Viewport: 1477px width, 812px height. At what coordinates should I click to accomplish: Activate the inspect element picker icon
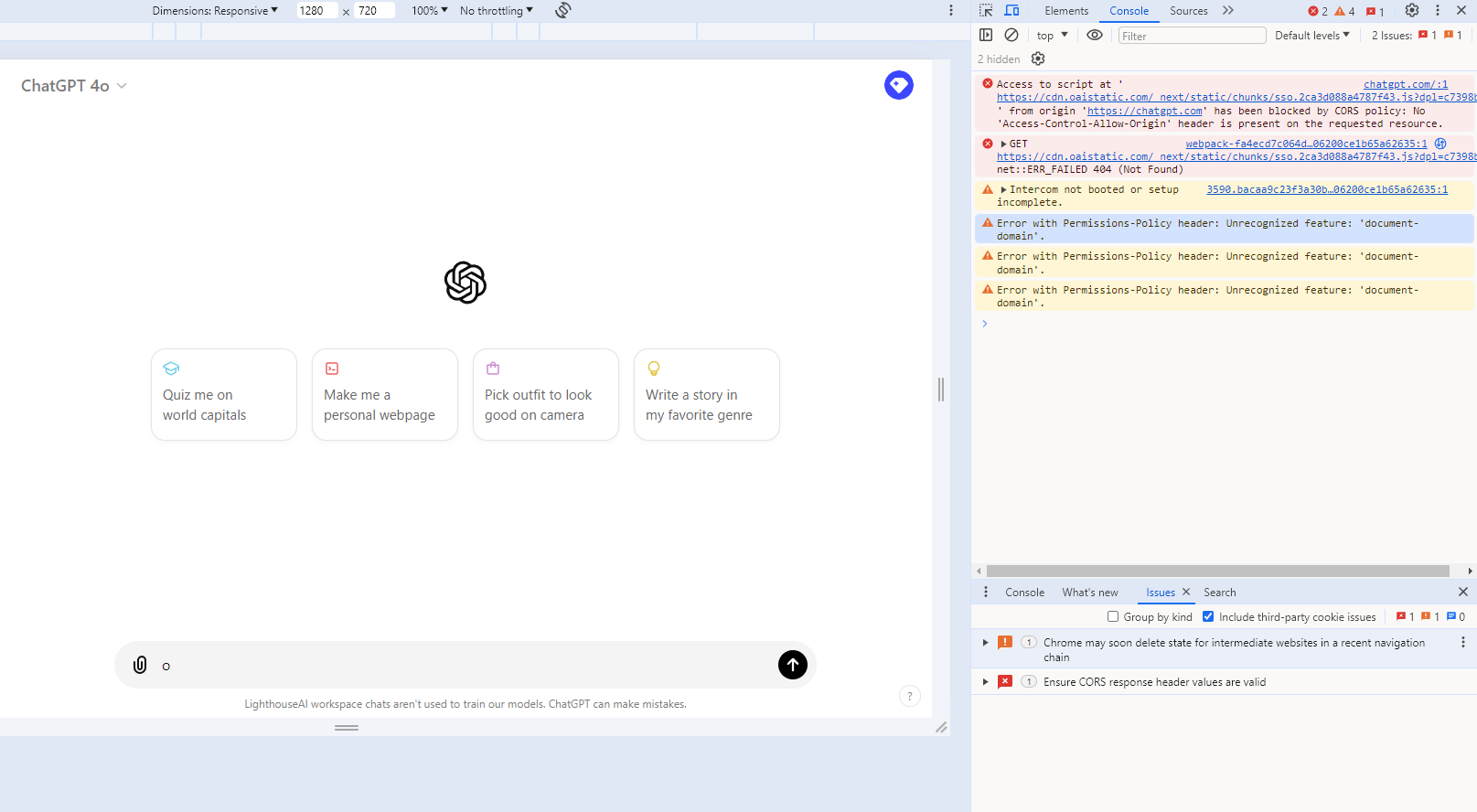pos(986,10)
